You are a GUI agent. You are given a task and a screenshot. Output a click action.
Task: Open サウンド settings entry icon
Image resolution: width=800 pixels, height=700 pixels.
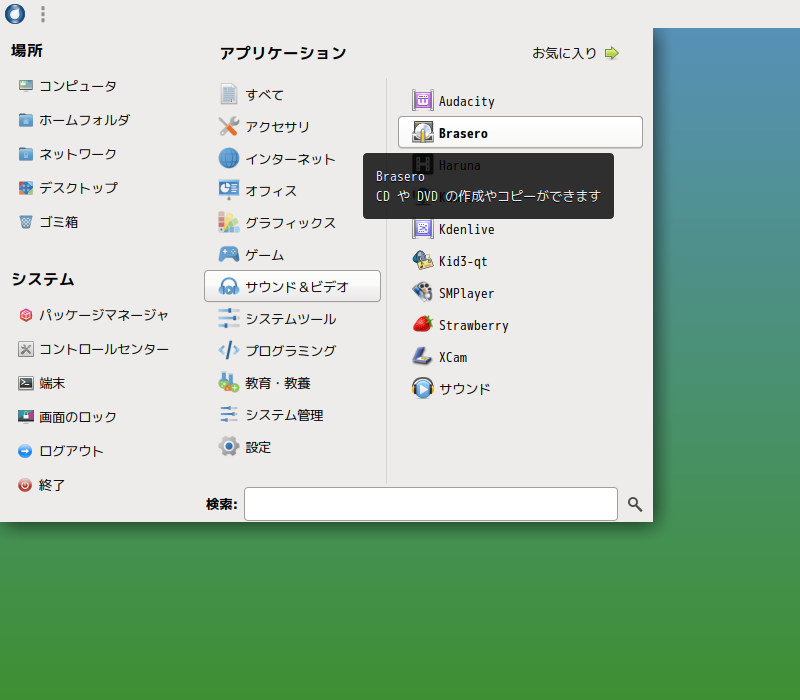(x=422, y=389)
